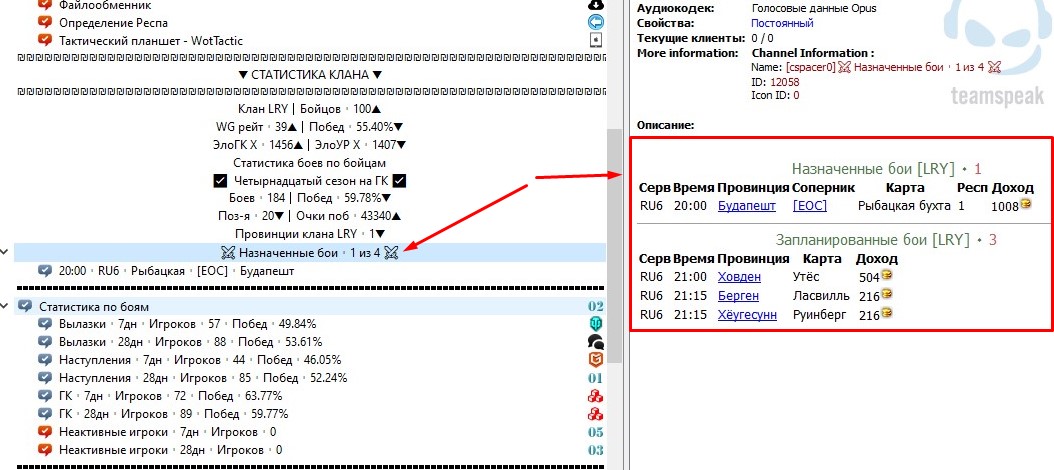This screenshot has width=1054, height=470.
Task: Follow the Ховден province link
Action: (x=739, y=277)
